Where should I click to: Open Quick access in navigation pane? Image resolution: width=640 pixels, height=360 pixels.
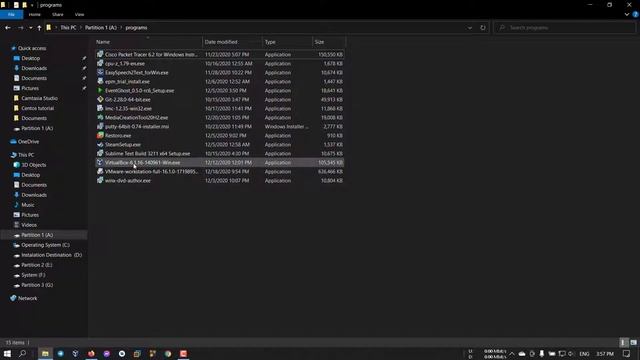(32, 48)
